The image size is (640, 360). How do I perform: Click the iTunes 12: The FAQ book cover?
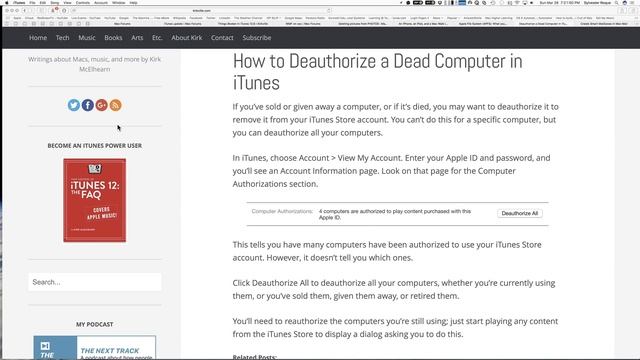pos(95,200)
